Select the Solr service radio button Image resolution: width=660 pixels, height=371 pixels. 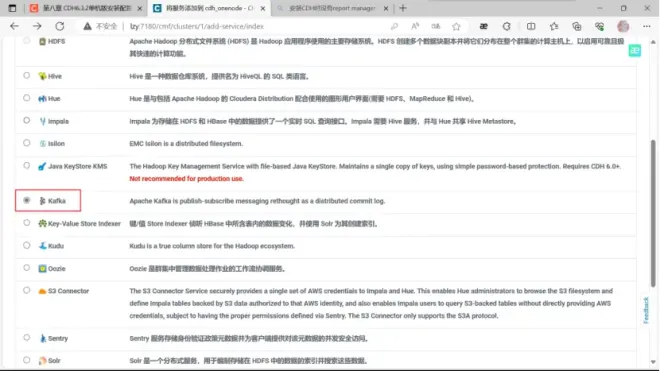pyautogui.click(x=27, y=360)
